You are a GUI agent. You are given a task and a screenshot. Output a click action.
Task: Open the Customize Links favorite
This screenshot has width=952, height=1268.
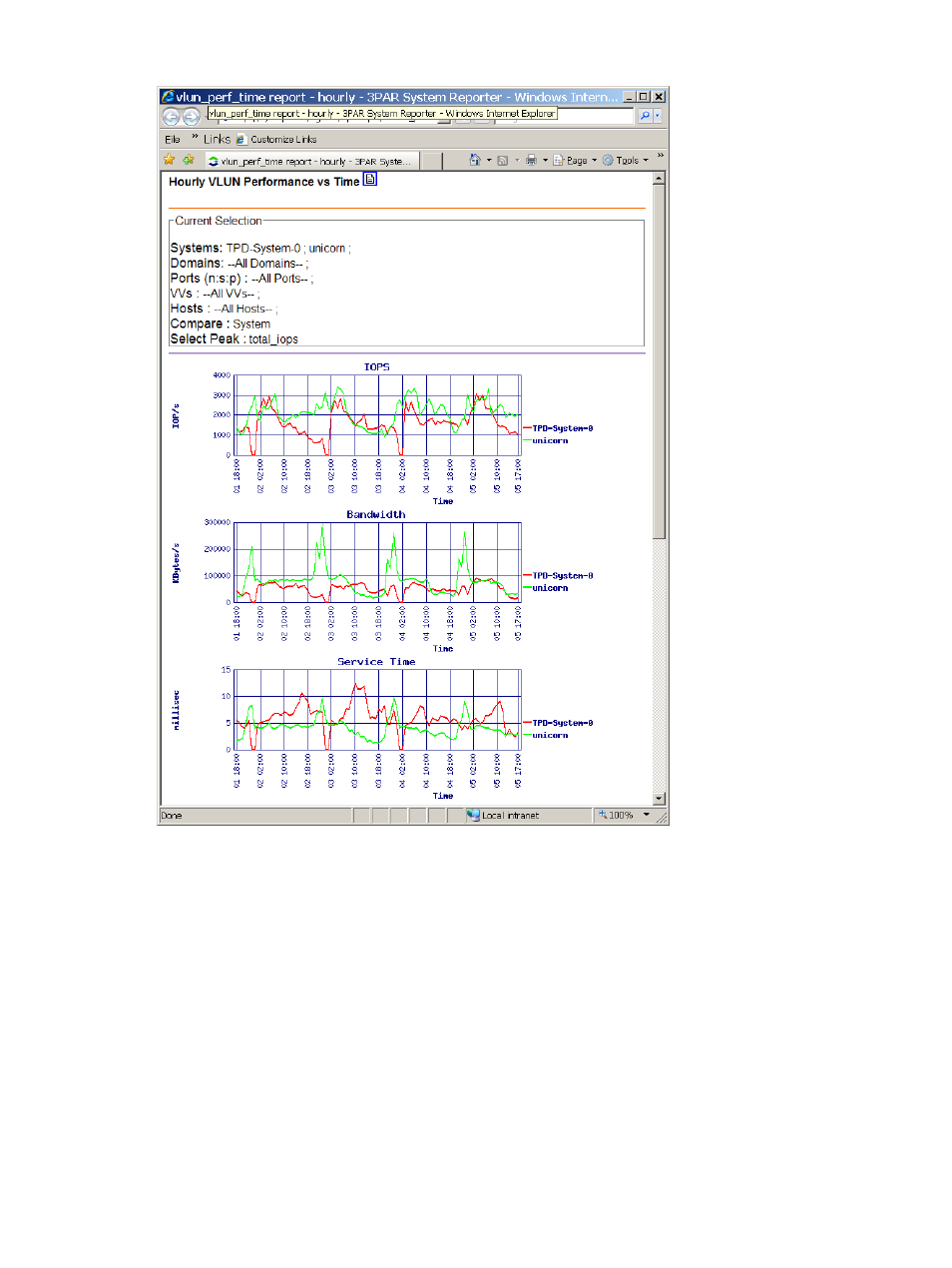[276, 139]
